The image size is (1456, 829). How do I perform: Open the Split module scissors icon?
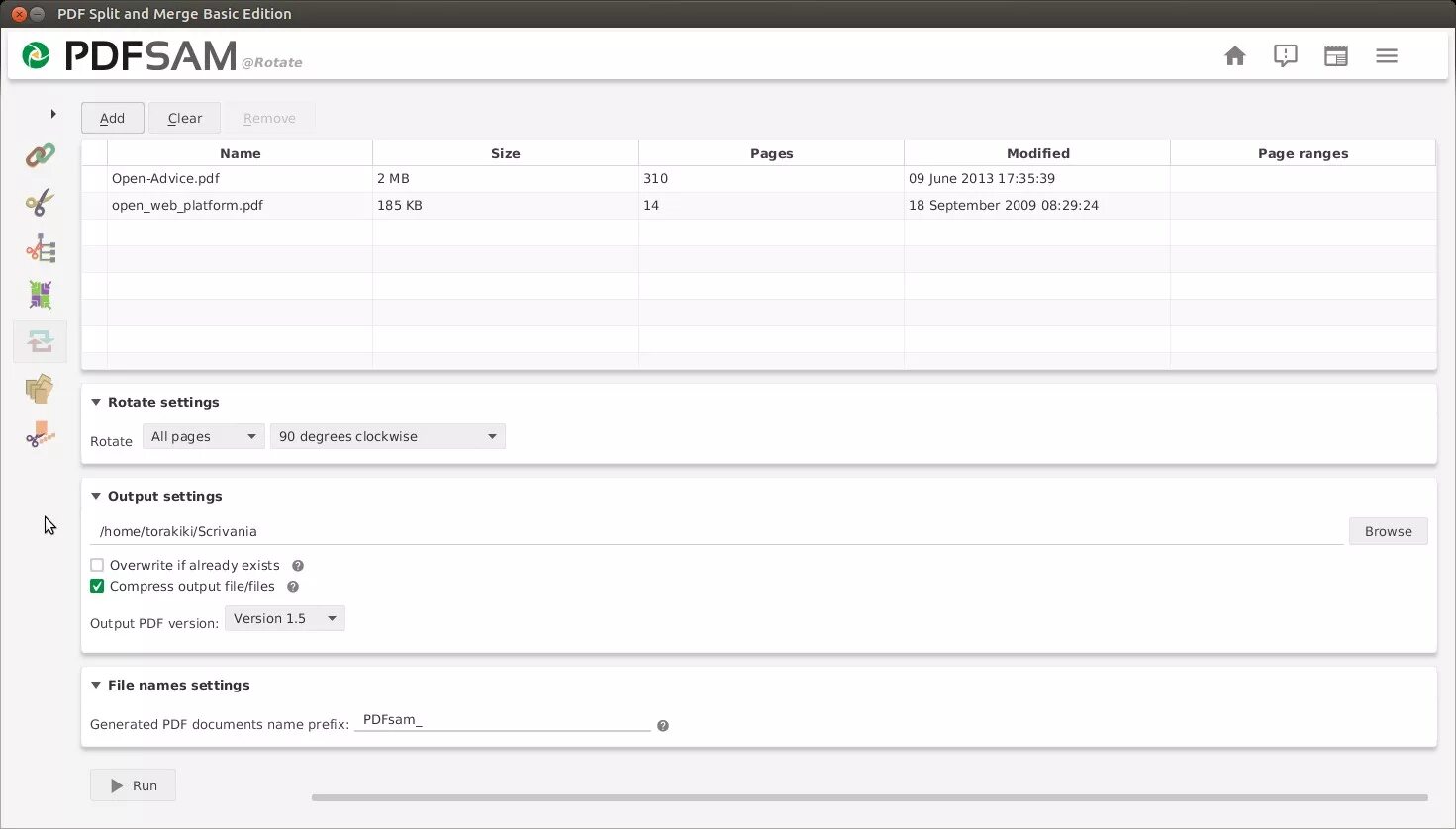(41, 203)
